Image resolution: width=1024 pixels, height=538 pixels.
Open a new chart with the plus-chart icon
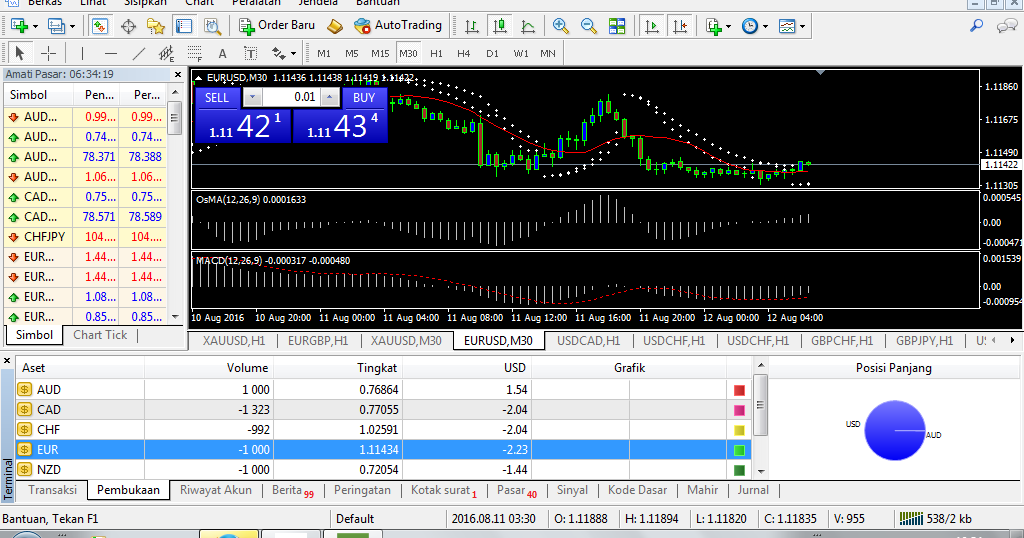[x=19, y=26]
